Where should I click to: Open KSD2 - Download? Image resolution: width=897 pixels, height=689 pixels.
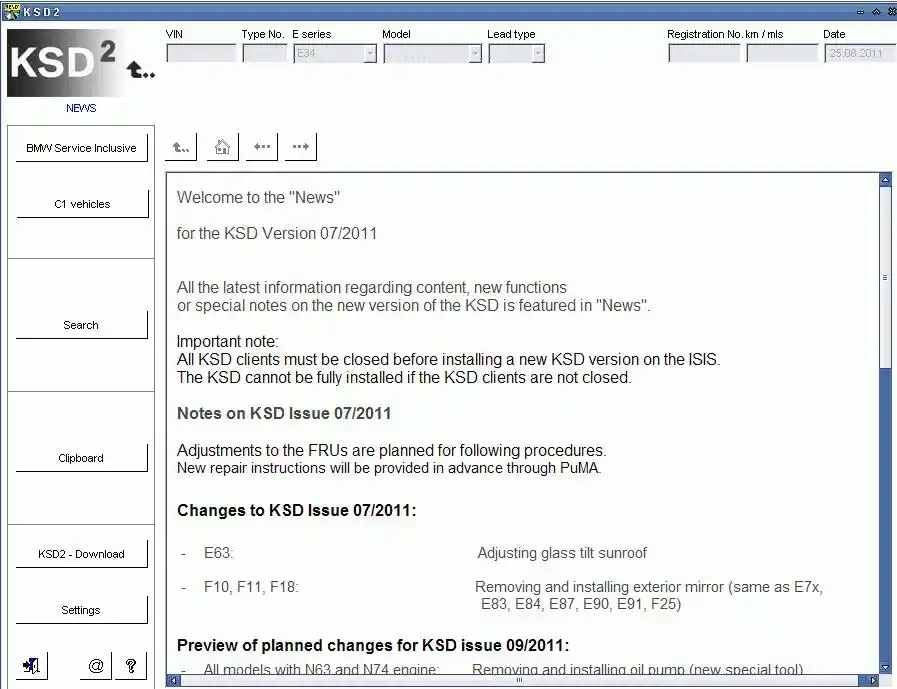[81, 554]
